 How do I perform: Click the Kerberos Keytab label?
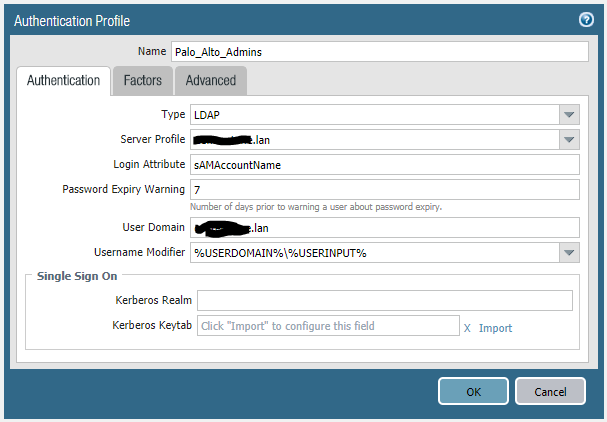point(152,325)
